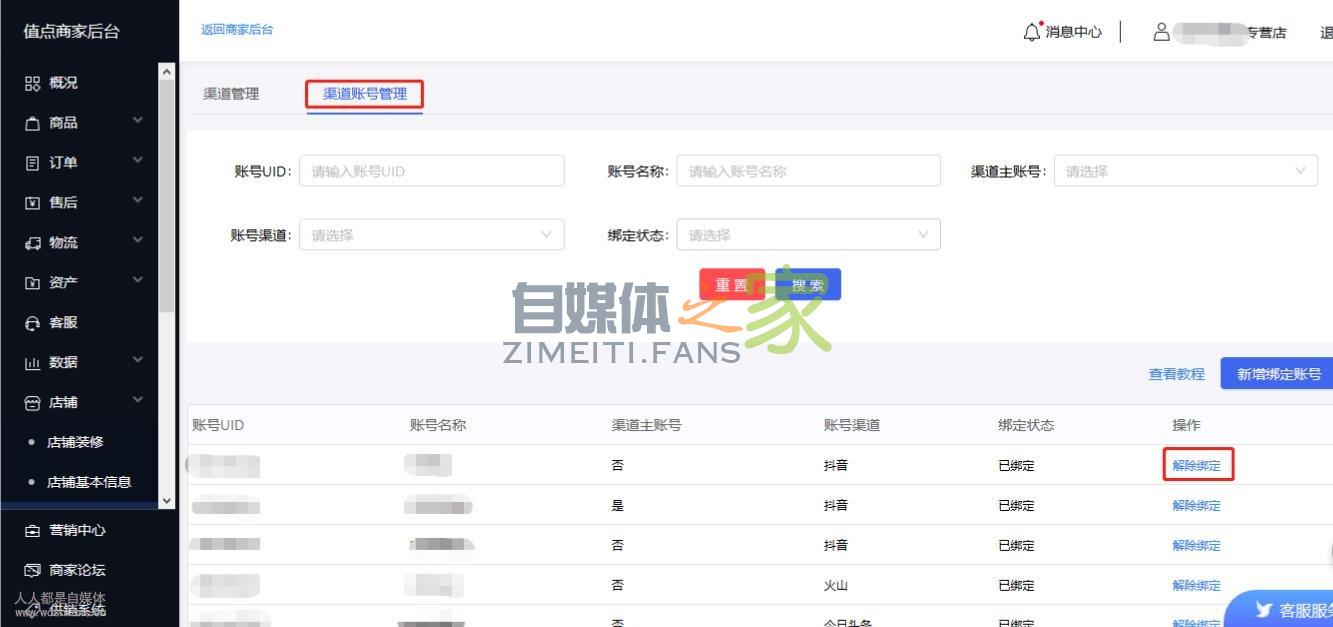Click the 账号UID input field
Image resolution: width=1333 pixels, height=627 pixels.
tap(432, 170)
